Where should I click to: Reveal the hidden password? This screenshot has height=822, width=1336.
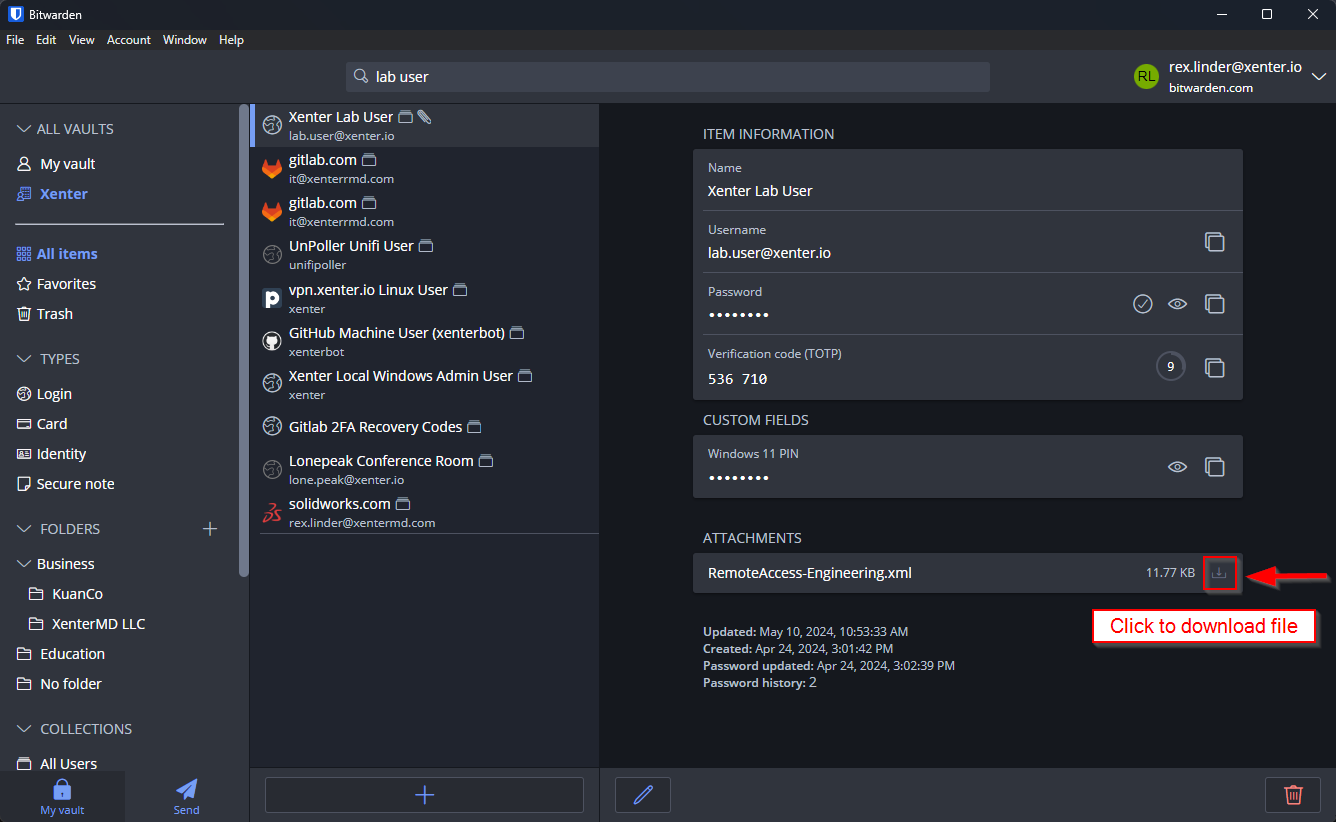[1178, 304]
